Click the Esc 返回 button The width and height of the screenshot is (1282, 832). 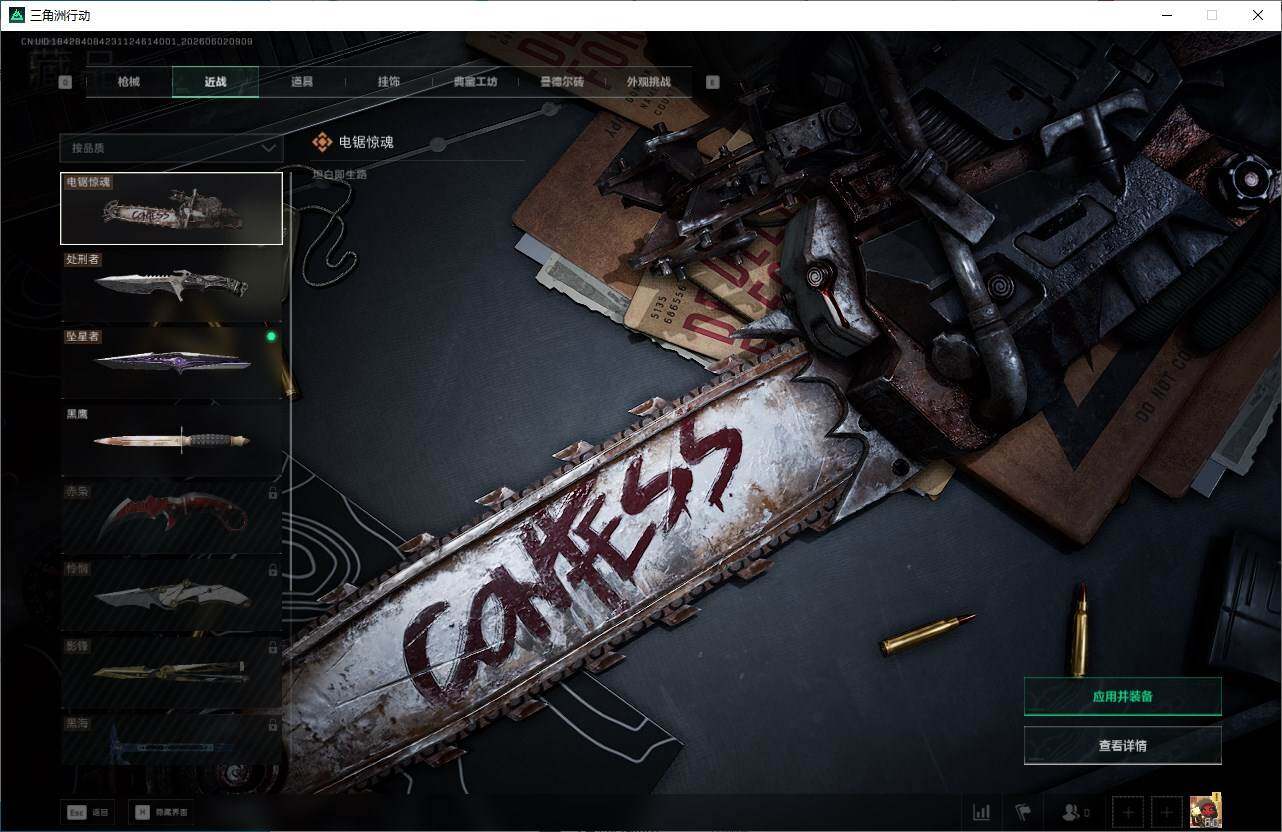[x=88, y=812]
